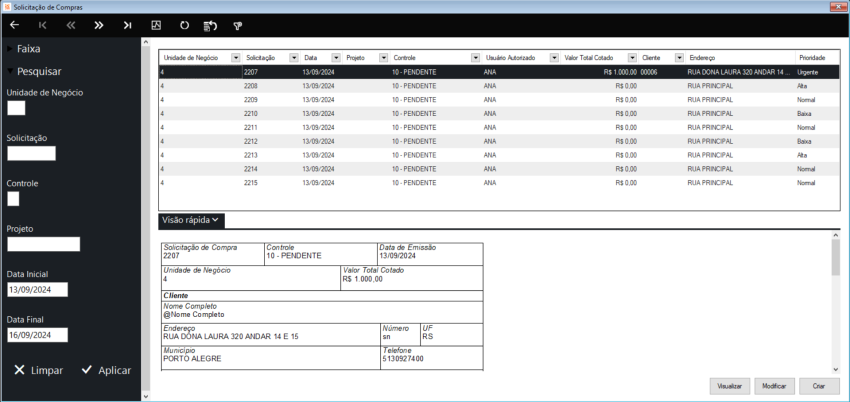Click the Unidade de Negócio input field

(x=16, y=108)
